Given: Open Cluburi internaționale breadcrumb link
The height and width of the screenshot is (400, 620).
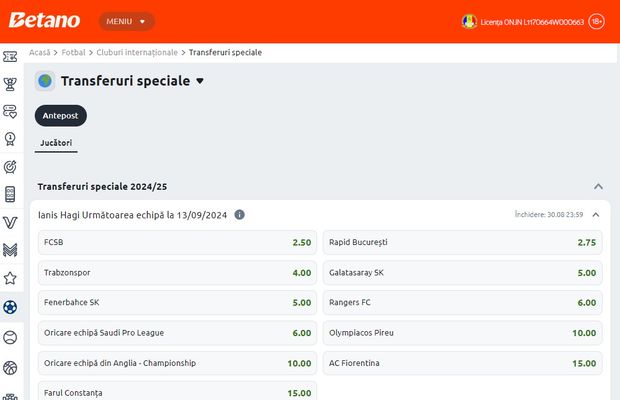Looking at the screenshot, I should [137, 52].
